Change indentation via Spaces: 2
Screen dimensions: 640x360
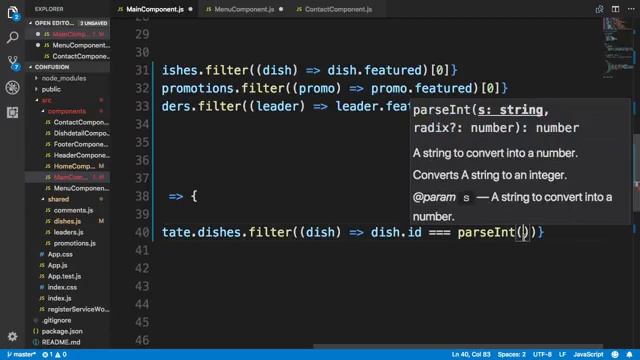click(x=511, y=354)
